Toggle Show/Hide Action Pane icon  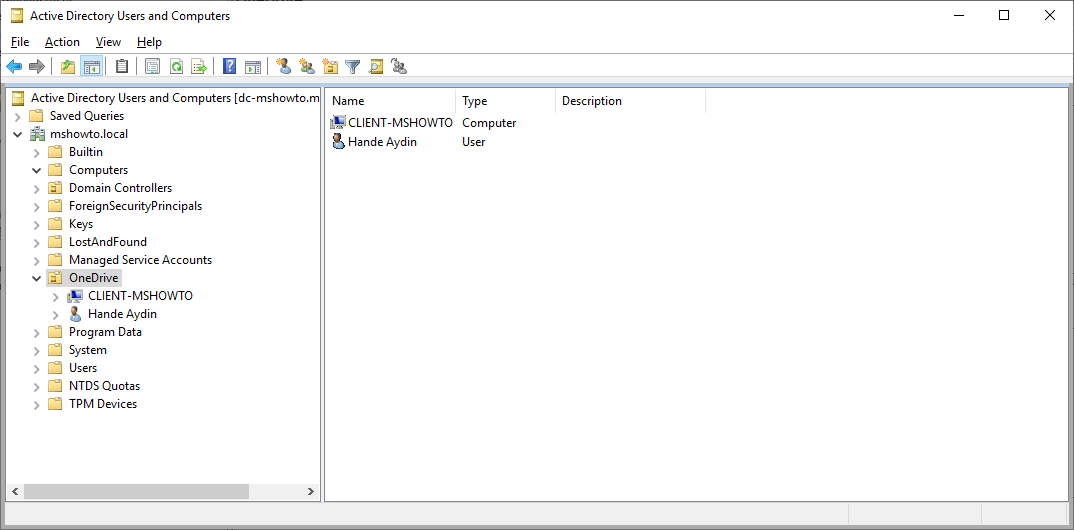(x=253, y=66)
